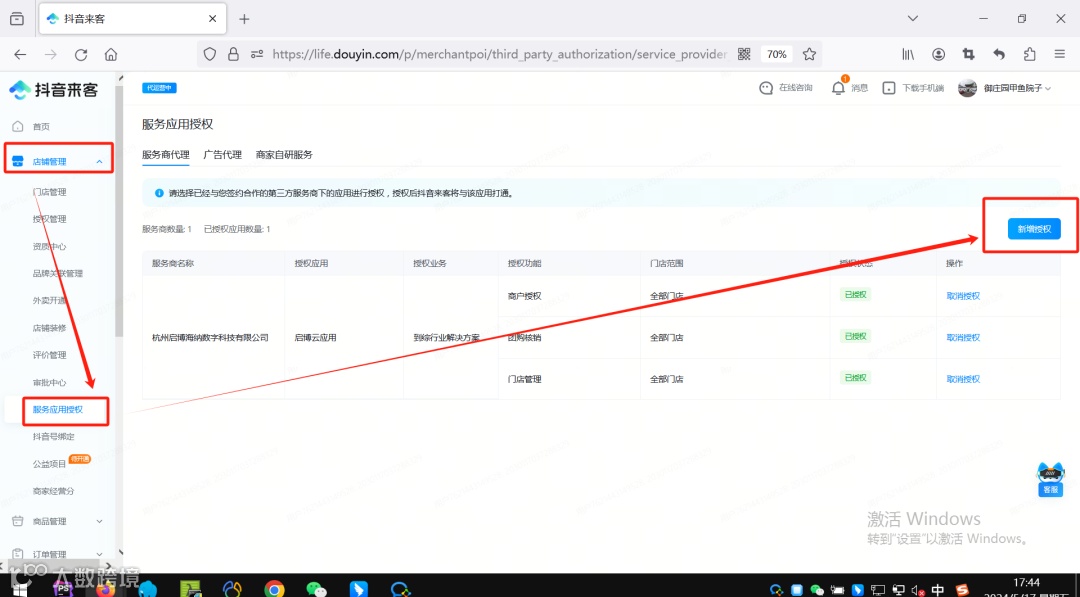Click the browser home icon
This screenshot has height=597, width=1080.
click(x=111, y=54)
